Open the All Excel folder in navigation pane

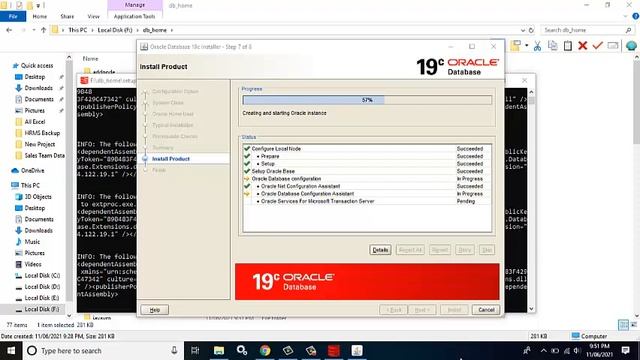[35, 122]
